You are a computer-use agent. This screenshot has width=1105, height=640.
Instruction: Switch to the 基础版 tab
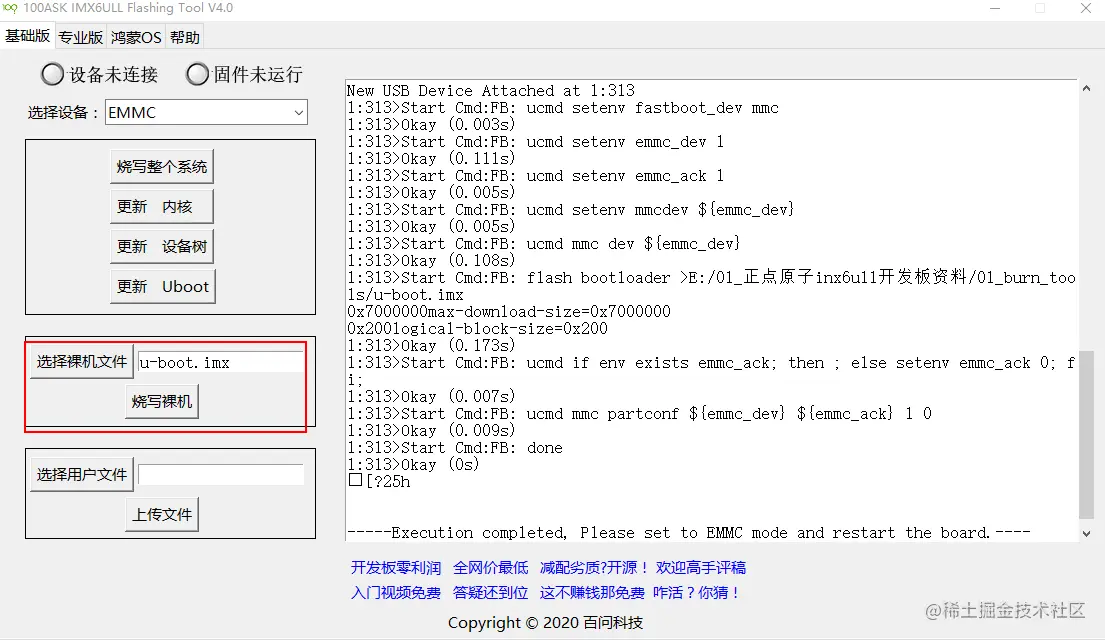[x=27, y=36]
